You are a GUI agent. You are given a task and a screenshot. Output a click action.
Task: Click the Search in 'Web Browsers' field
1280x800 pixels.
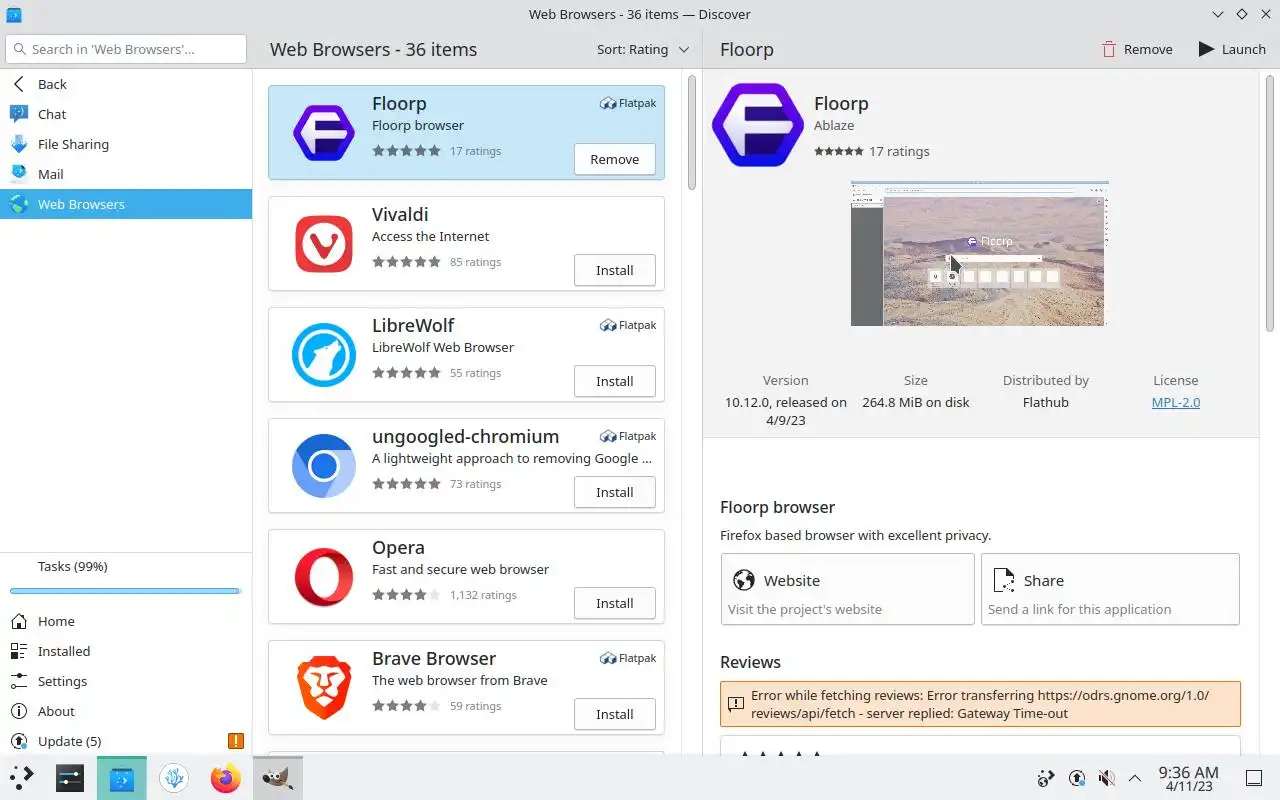(x=126, y=49)
